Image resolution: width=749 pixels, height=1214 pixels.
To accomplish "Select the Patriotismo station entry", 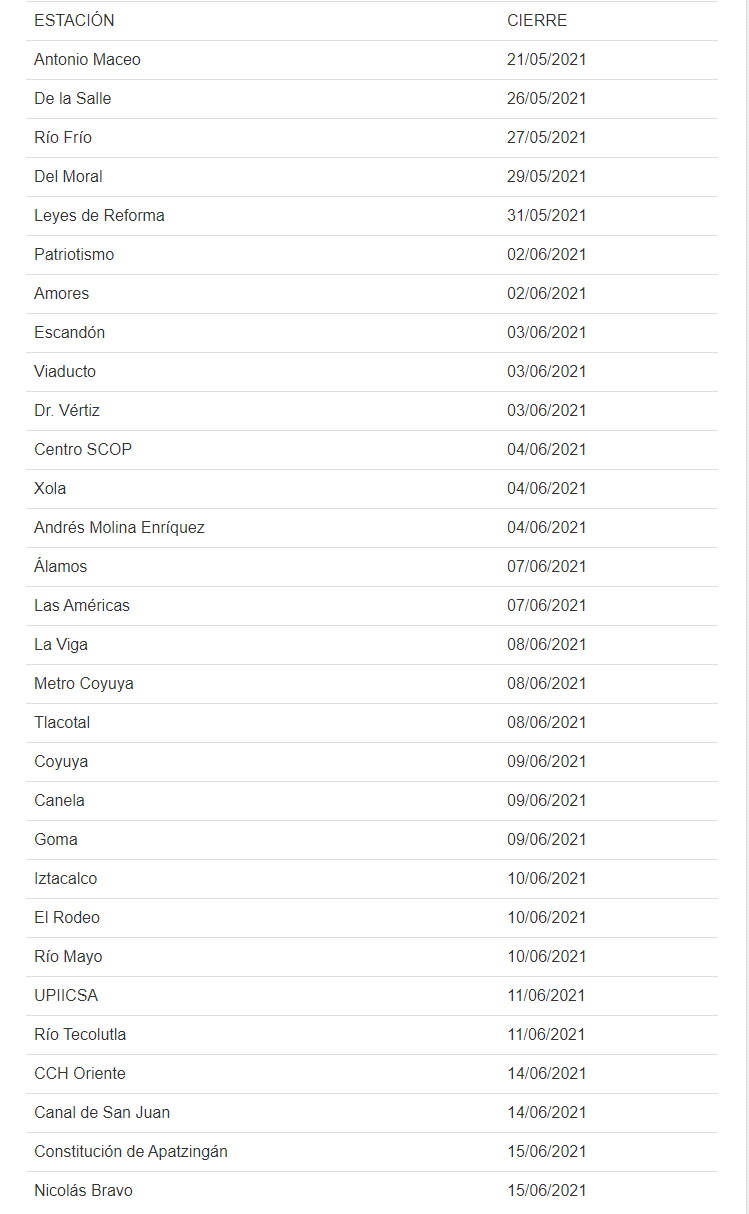I will pyautogui.click(x=74, y=254).
